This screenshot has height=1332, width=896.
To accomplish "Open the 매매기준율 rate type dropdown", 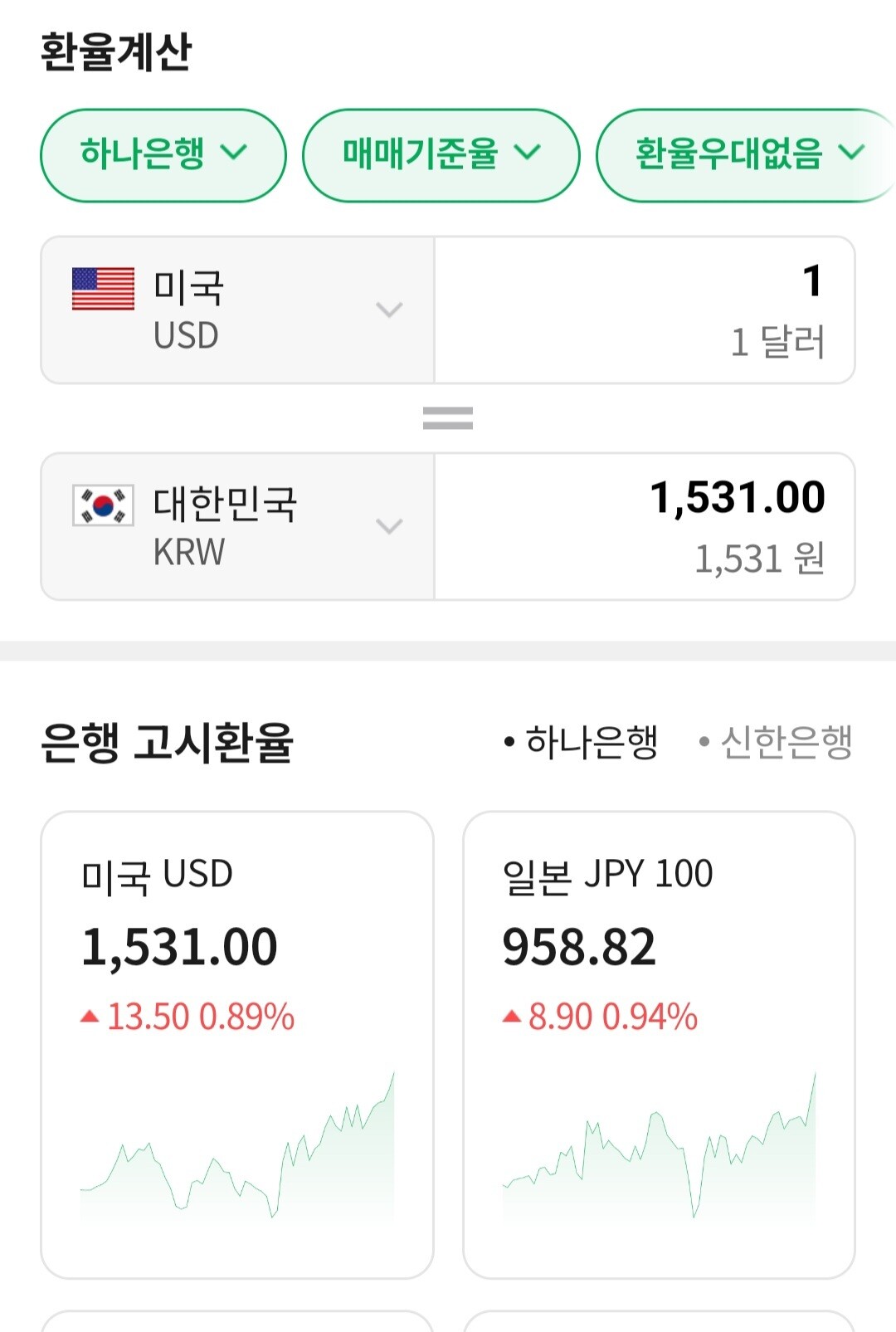I will tap(441, 155).
